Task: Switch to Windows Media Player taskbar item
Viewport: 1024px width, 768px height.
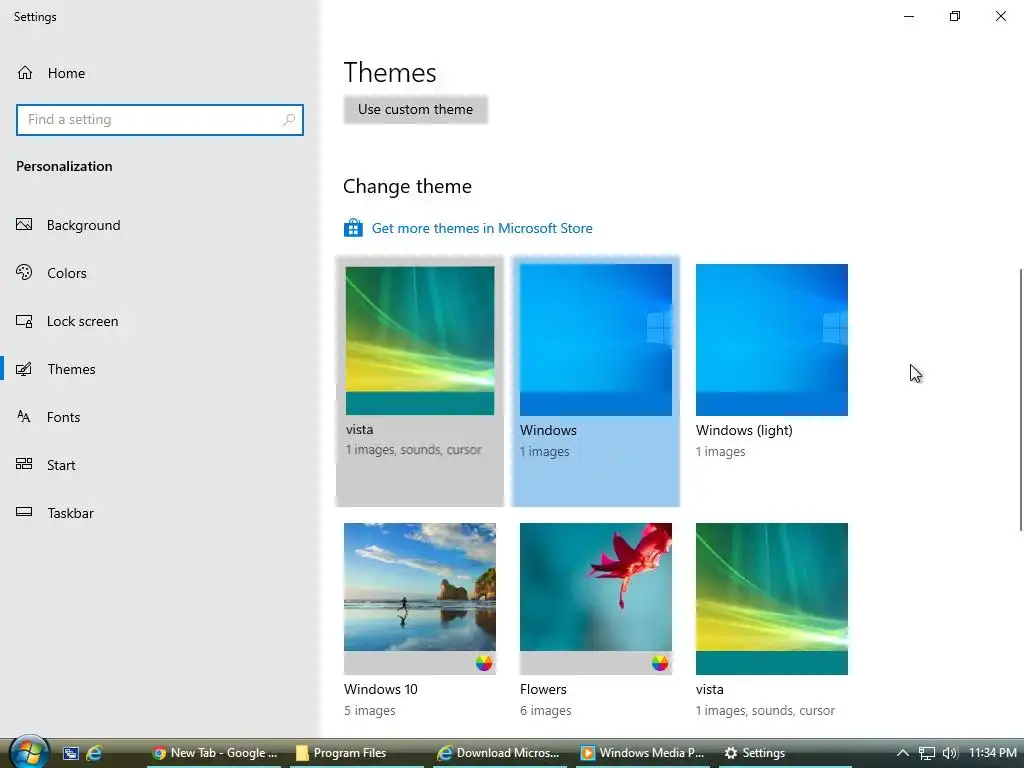Action: point(642,753)
